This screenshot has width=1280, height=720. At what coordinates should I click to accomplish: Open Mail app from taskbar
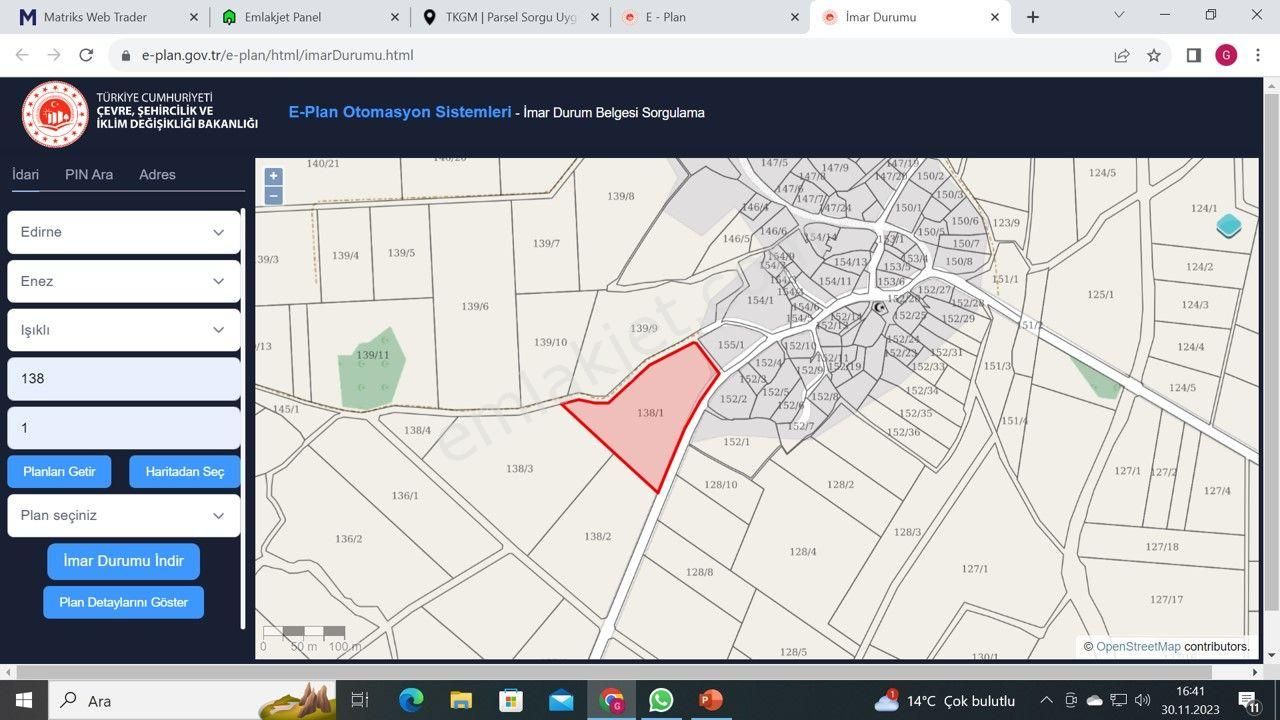[561, 700]
